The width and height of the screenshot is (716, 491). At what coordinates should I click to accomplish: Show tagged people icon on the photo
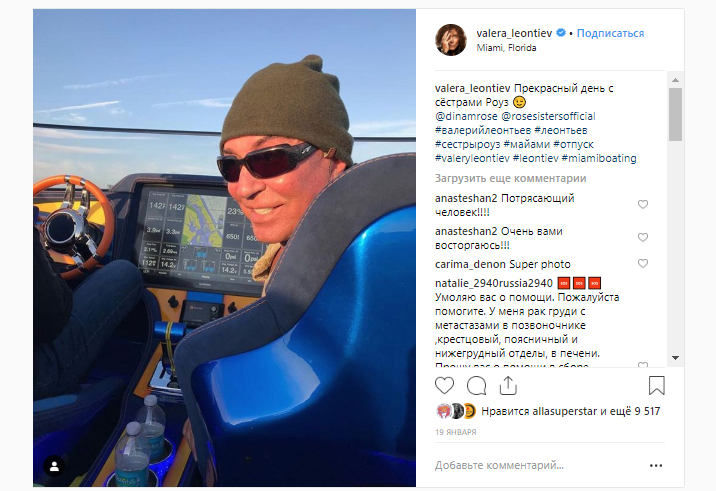(x=54, y=466)
